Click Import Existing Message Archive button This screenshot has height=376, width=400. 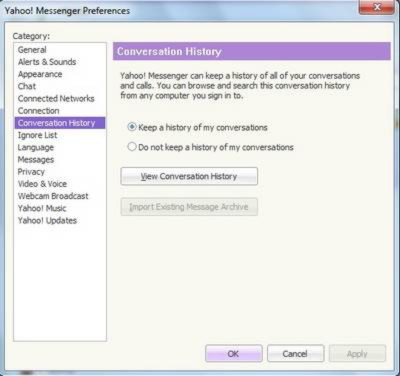pos(189,207)
